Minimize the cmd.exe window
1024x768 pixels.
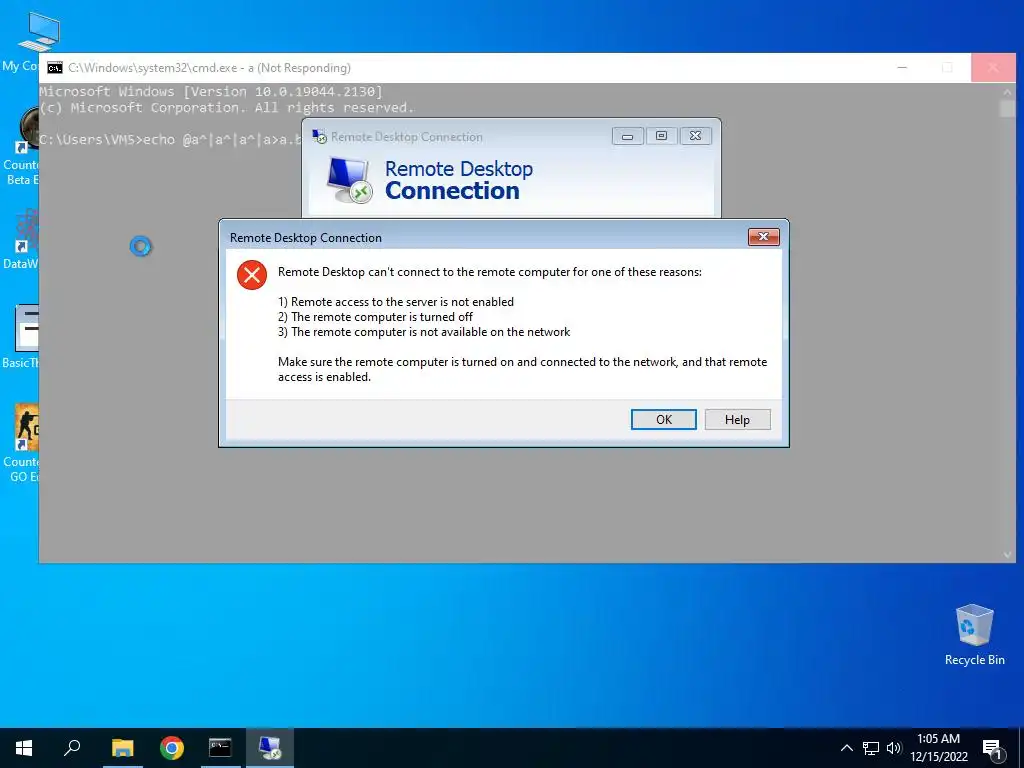pyautogui.click(x=902, y=67)
